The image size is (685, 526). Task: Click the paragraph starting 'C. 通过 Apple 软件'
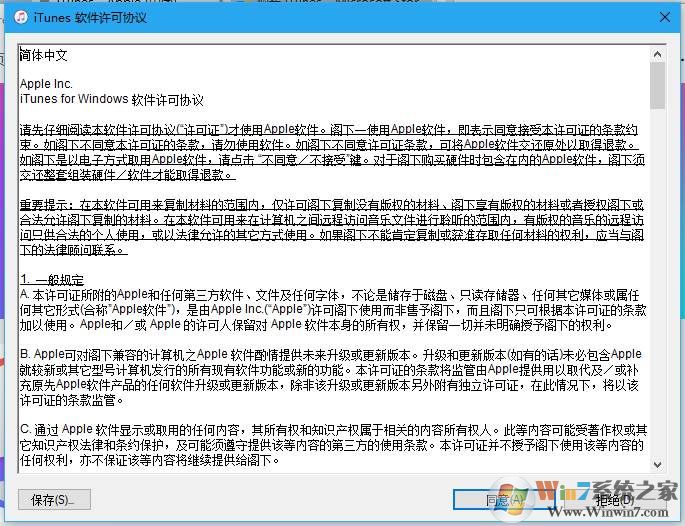coord(333,445)
